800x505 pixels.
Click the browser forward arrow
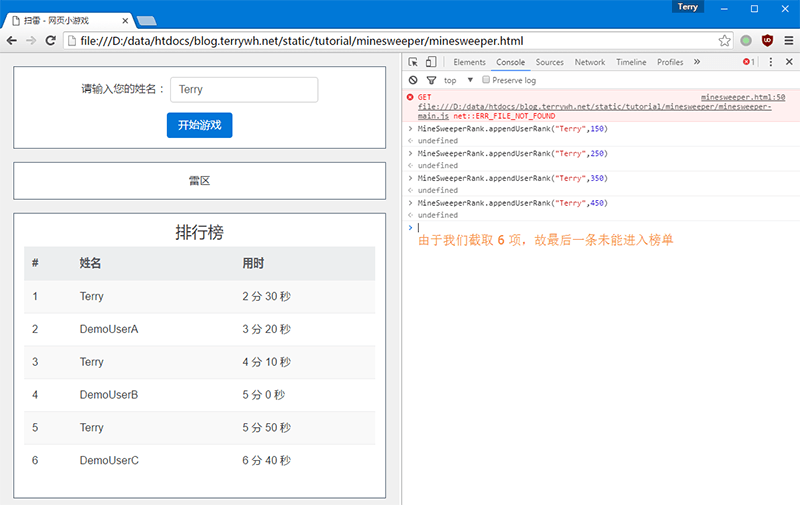click(31, 41)
